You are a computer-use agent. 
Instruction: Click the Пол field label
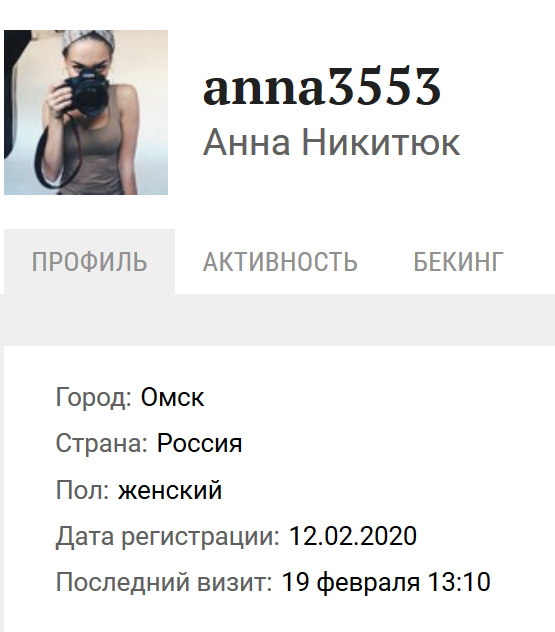(x=83, y=490)
